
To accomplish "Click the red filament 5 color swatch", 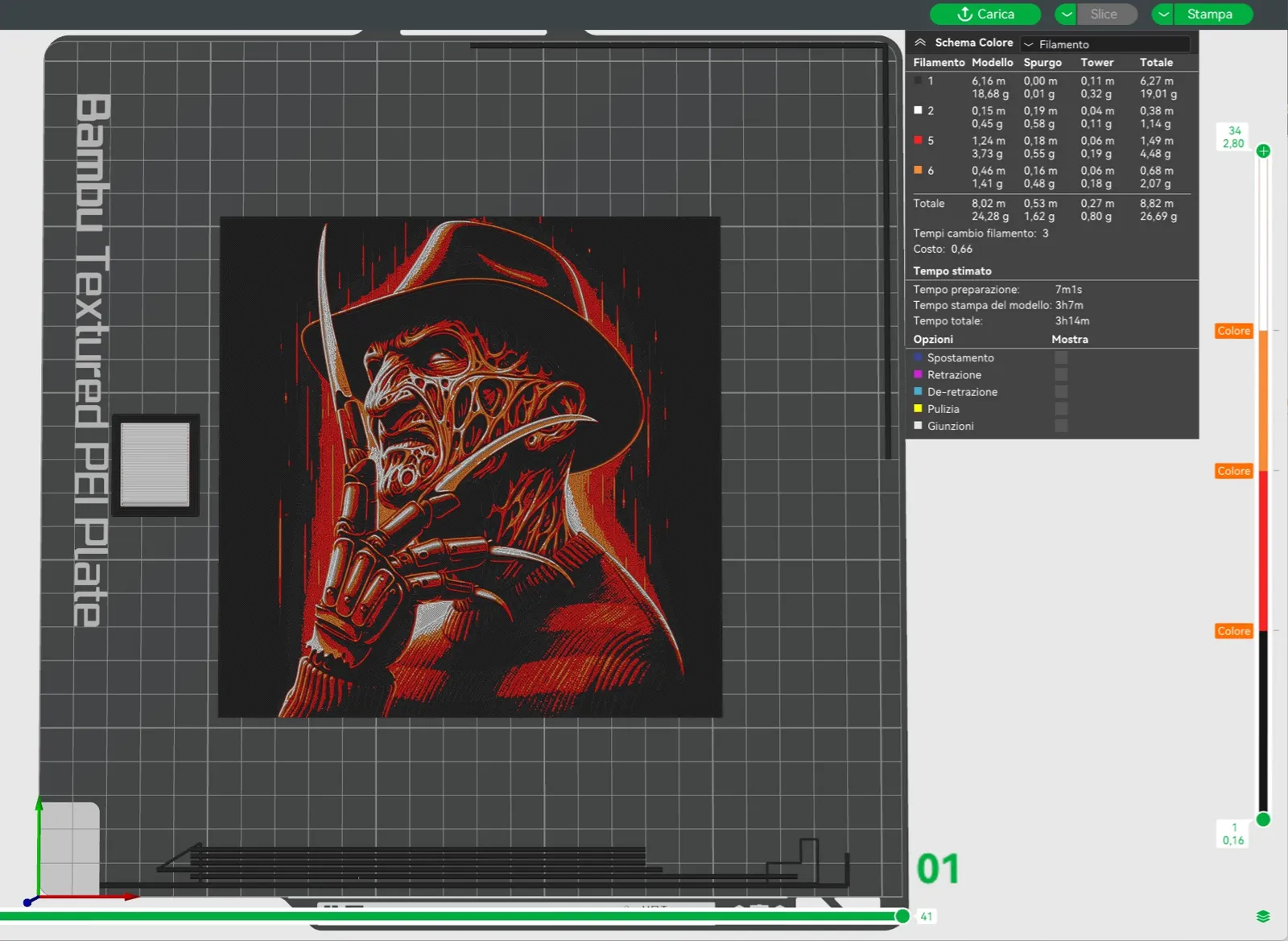I will 918,140.
